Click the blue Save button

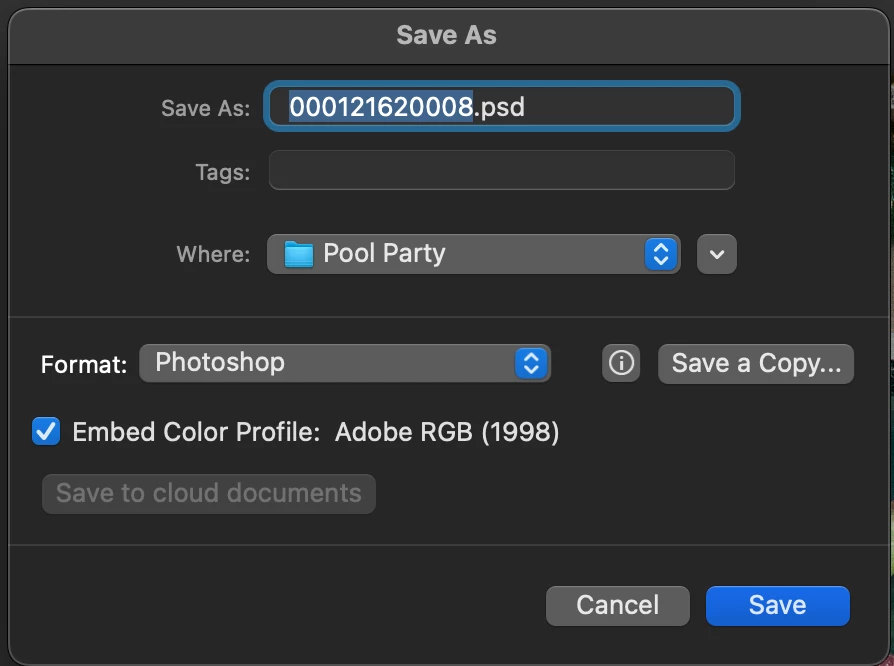point(777,605)
